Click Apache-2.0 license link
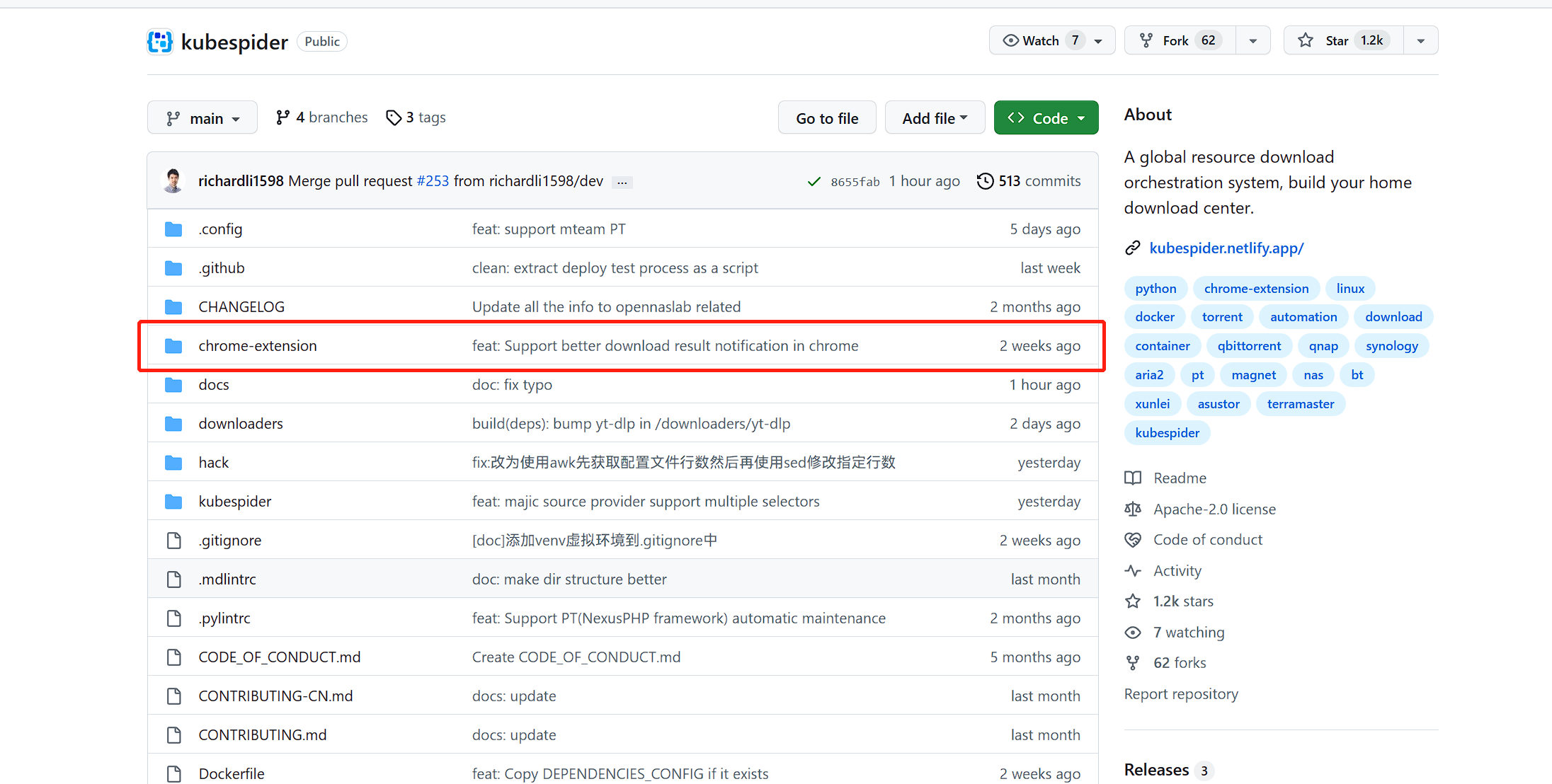The image size is (1552, 784). point(1214,509)
